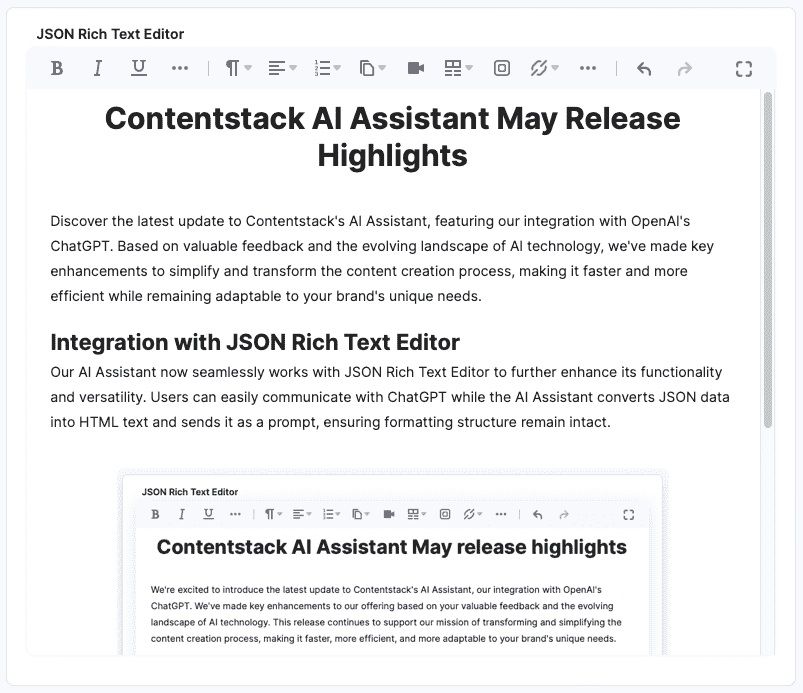Open more text formatting options ellipsis
This screenshot has height=693, width=803.
point(180,68)
